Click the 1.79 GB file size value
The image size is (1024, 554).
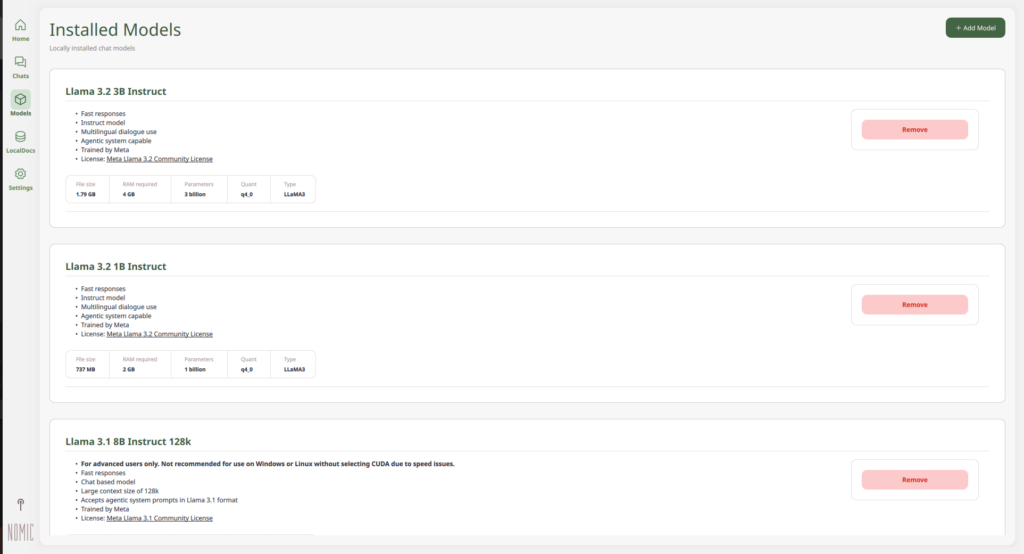86,194
